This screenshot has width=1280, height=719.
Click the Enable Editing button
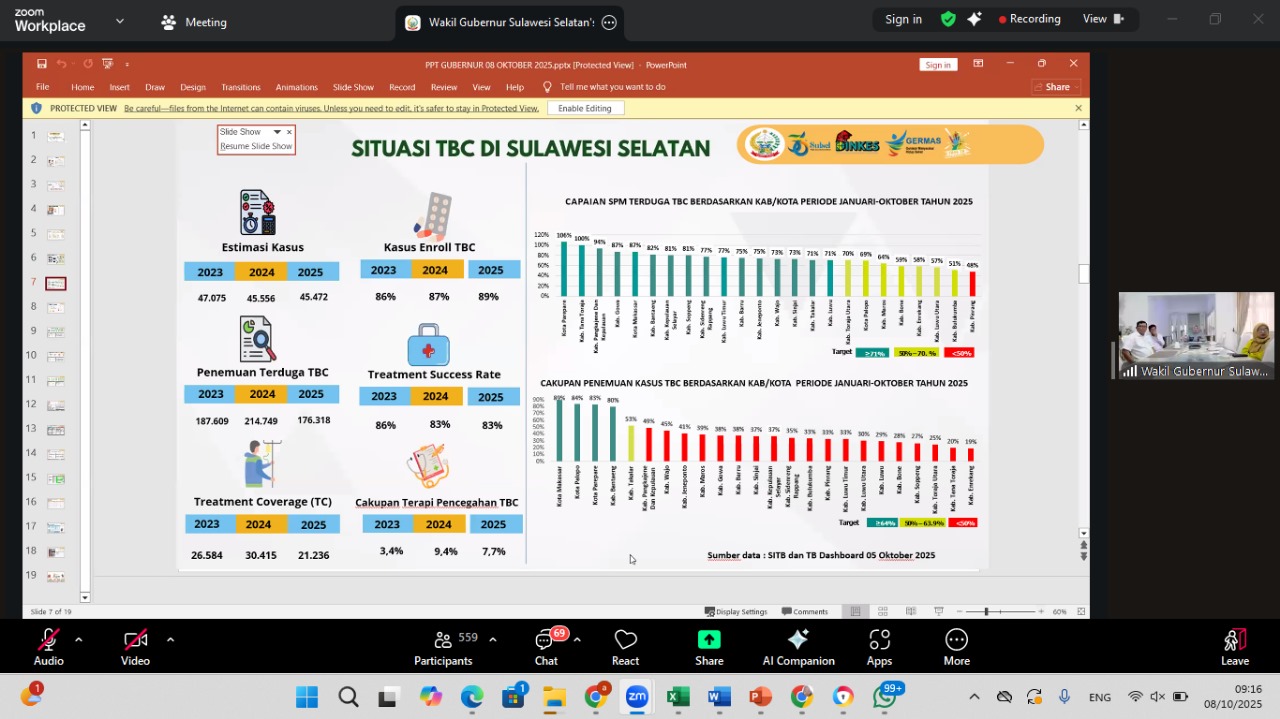coord(584,108)
